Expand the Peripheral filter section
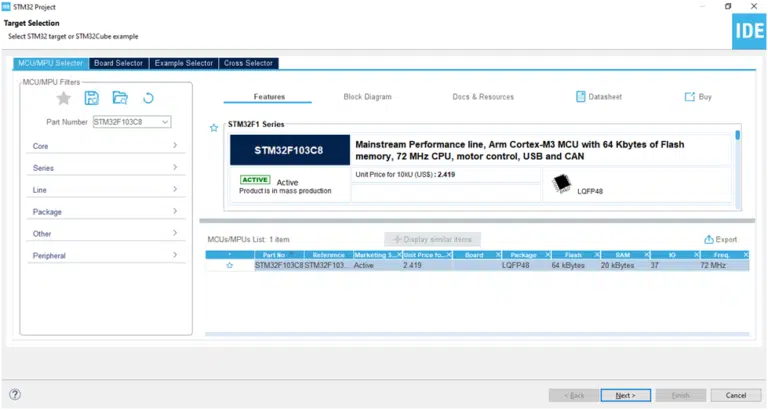The height and width of the screenshot is (410, 768). (x=105, y=256)
